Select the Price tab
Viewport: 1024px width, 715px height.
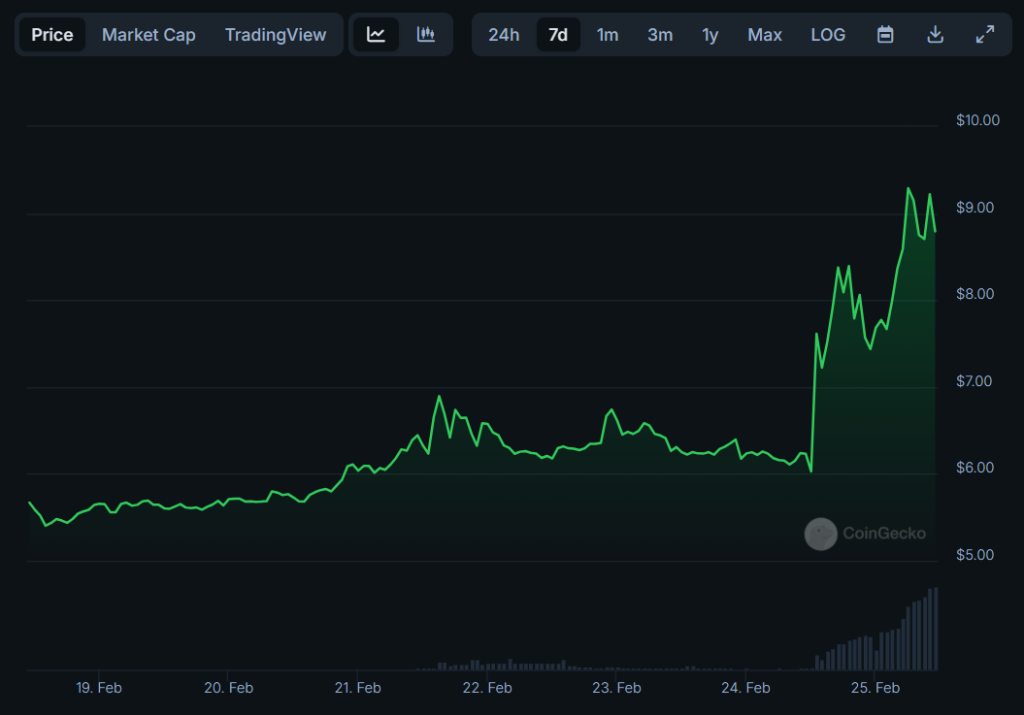(52, 35)
